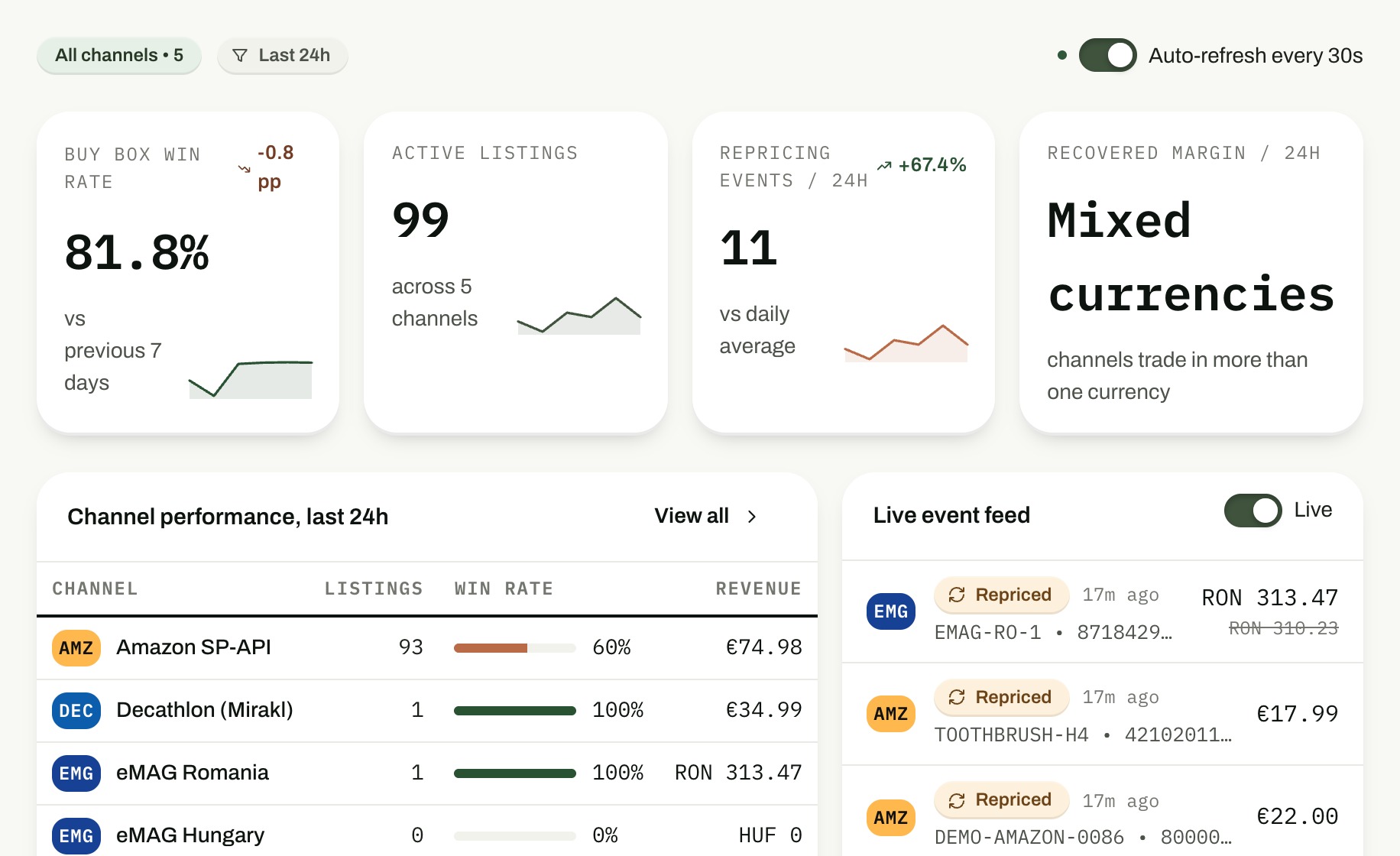Click the Mixed currencies heading
Viewport: 1400px width, 856px height.
(1191, 258)
